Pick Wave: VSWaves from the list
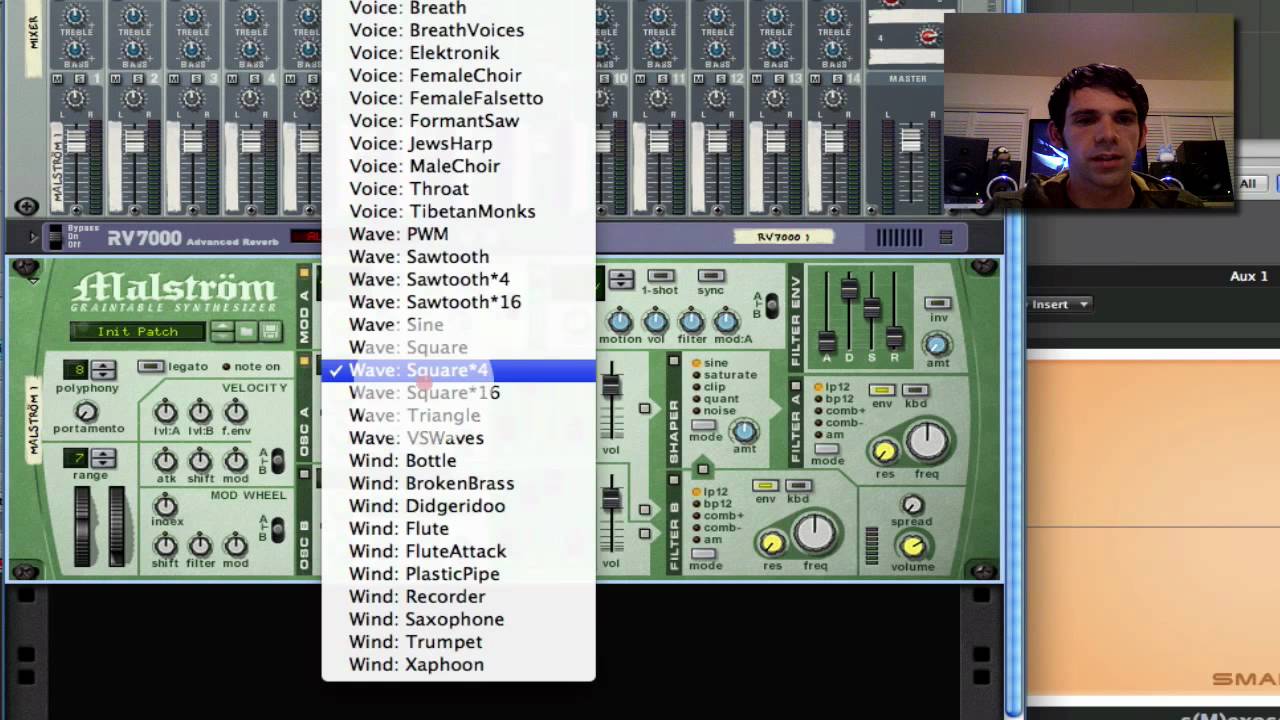Screen dimensions: 1280x720 (458, 438)
